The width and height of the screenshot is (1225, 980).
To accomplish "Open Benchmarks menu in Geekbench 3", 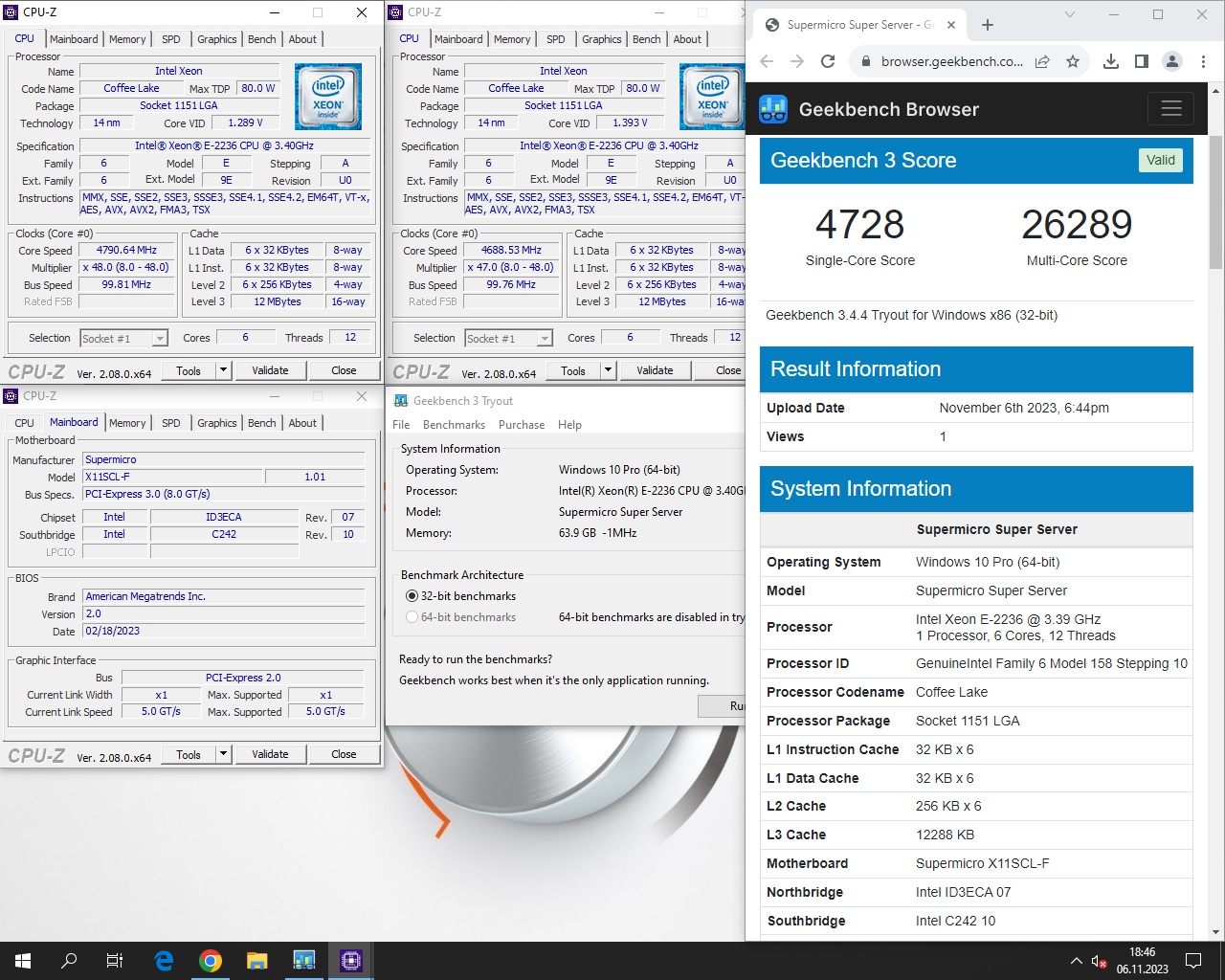I will (x=454, y=425).
